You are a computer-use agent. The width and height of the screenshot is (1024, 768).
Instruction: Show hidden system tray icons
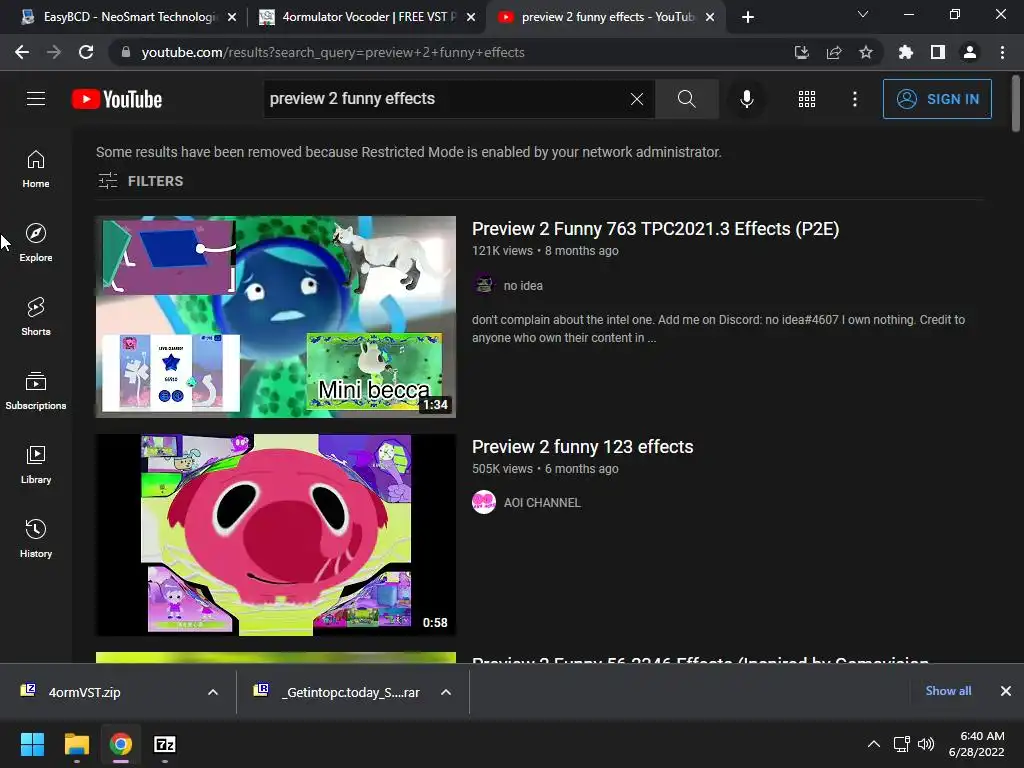click(x=874, y=744)
